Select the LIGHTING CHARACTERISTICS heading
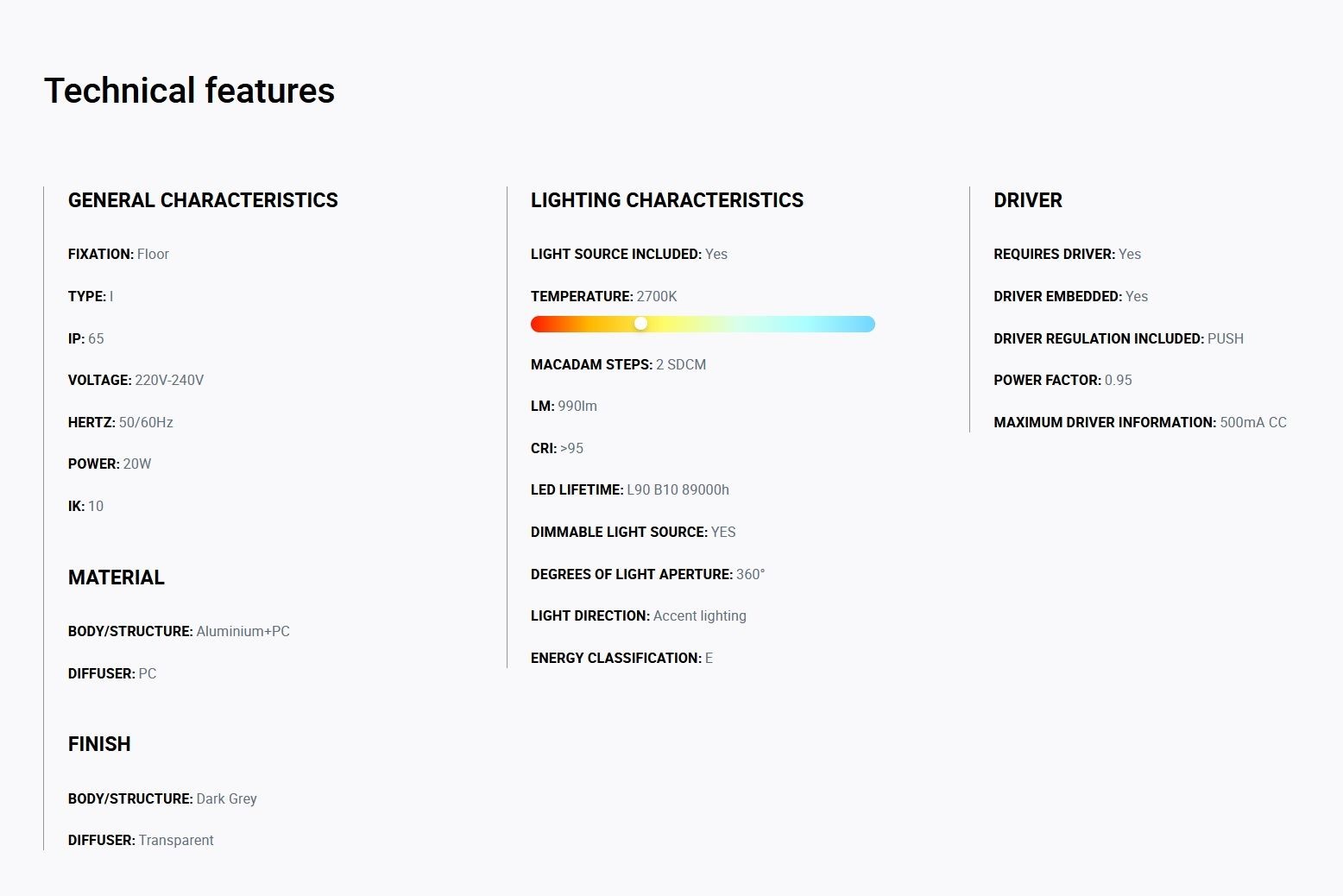This screenshot has height=896, width=1343. (x=667, y=200)
